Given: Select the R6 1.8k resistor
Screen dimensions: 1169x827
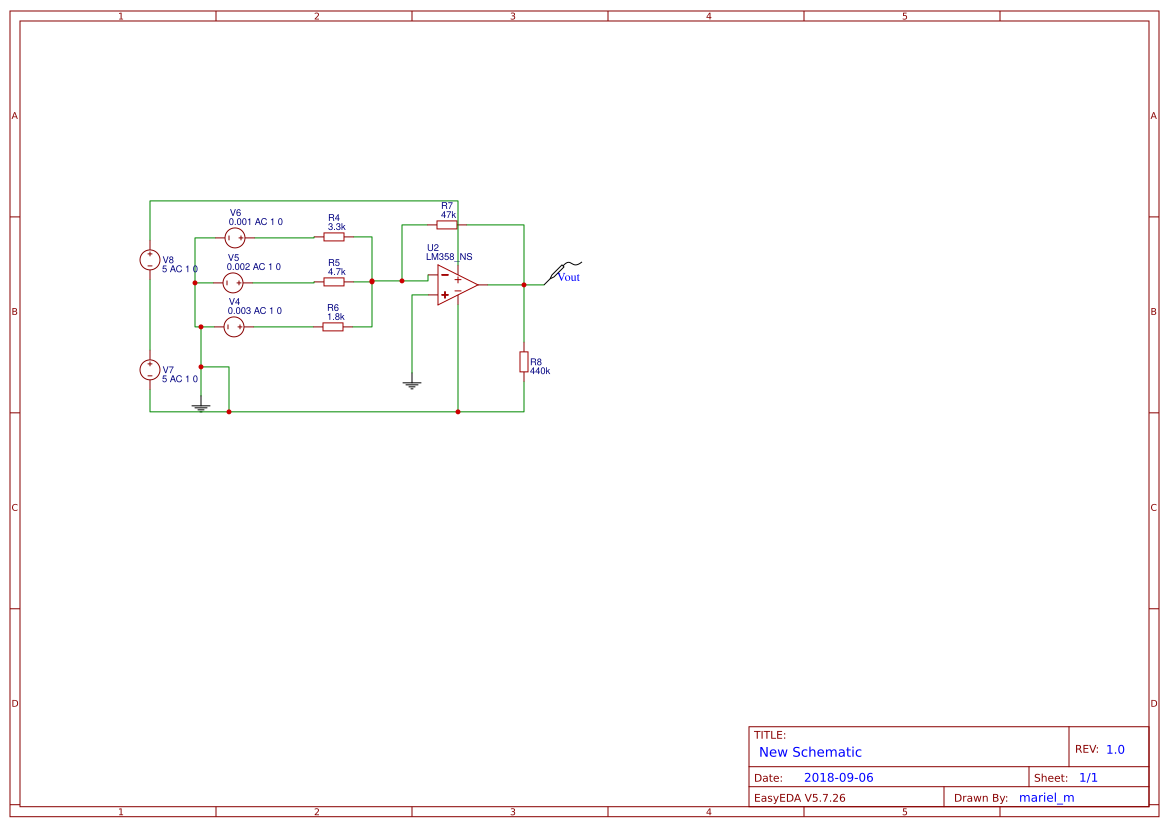Looking at the screenshot, I should (334, 327).
